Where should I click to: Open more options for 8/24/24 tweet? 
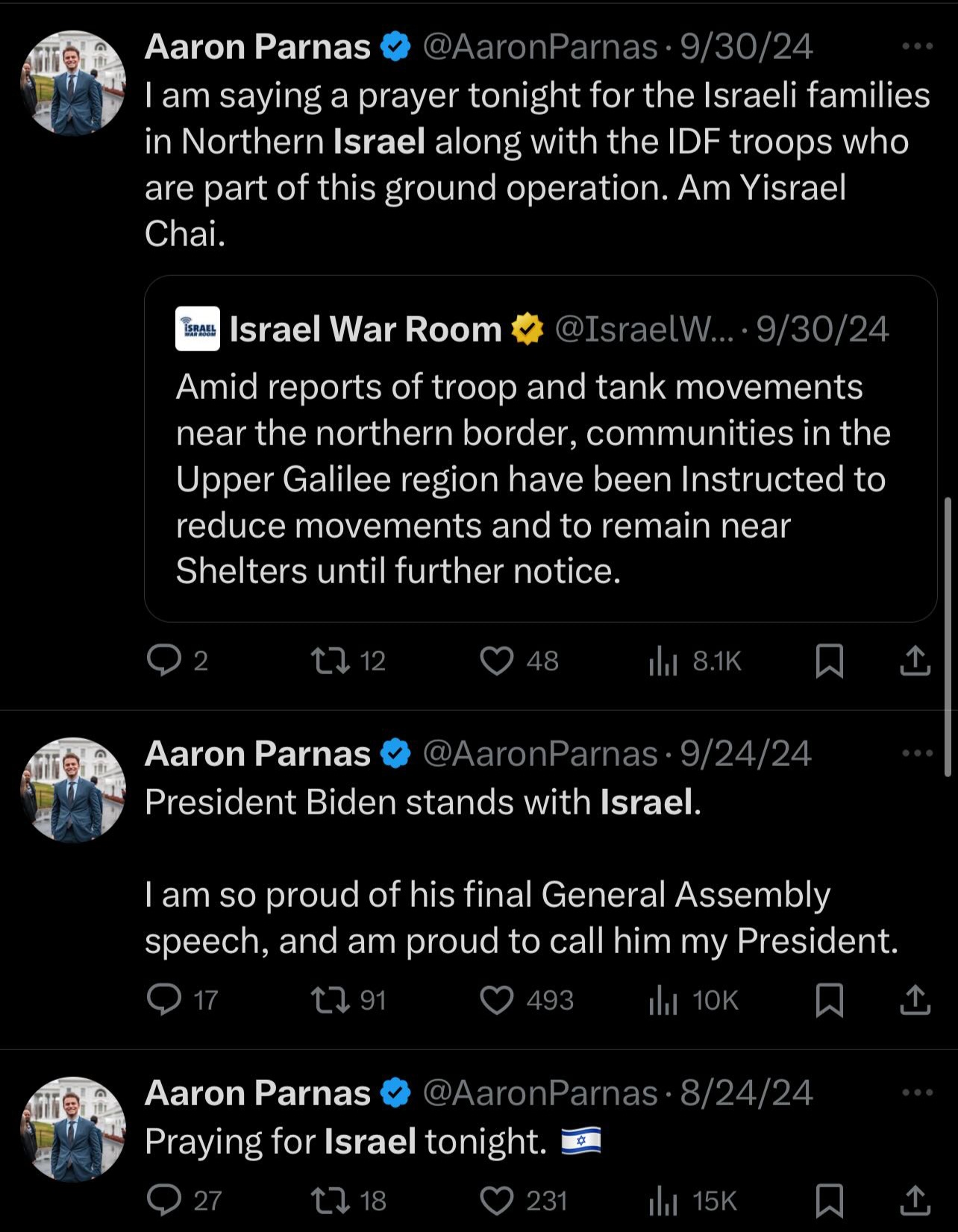click(917, 1093)
